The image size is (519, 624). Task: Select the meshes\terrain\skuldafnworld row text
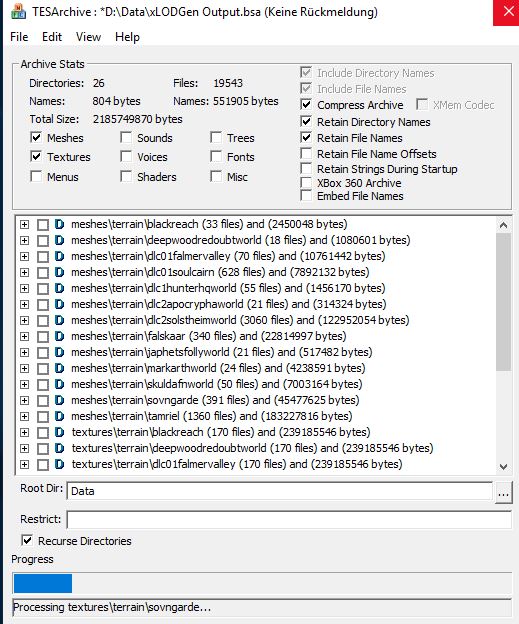coord(217,384)
